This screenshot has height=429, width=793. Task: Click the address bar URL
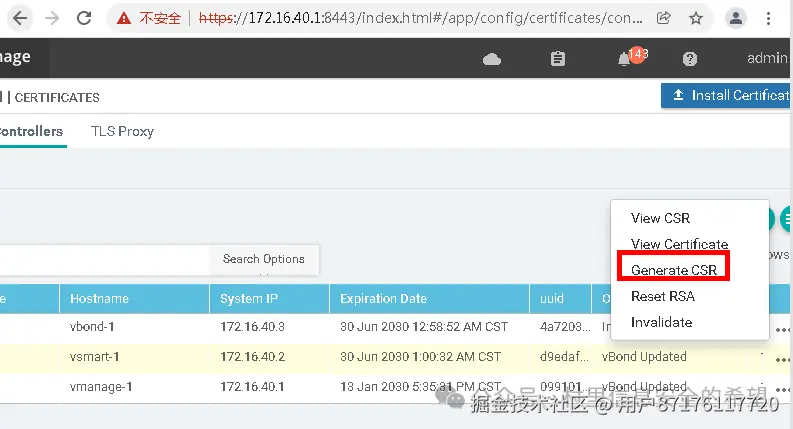pos(421,18)
